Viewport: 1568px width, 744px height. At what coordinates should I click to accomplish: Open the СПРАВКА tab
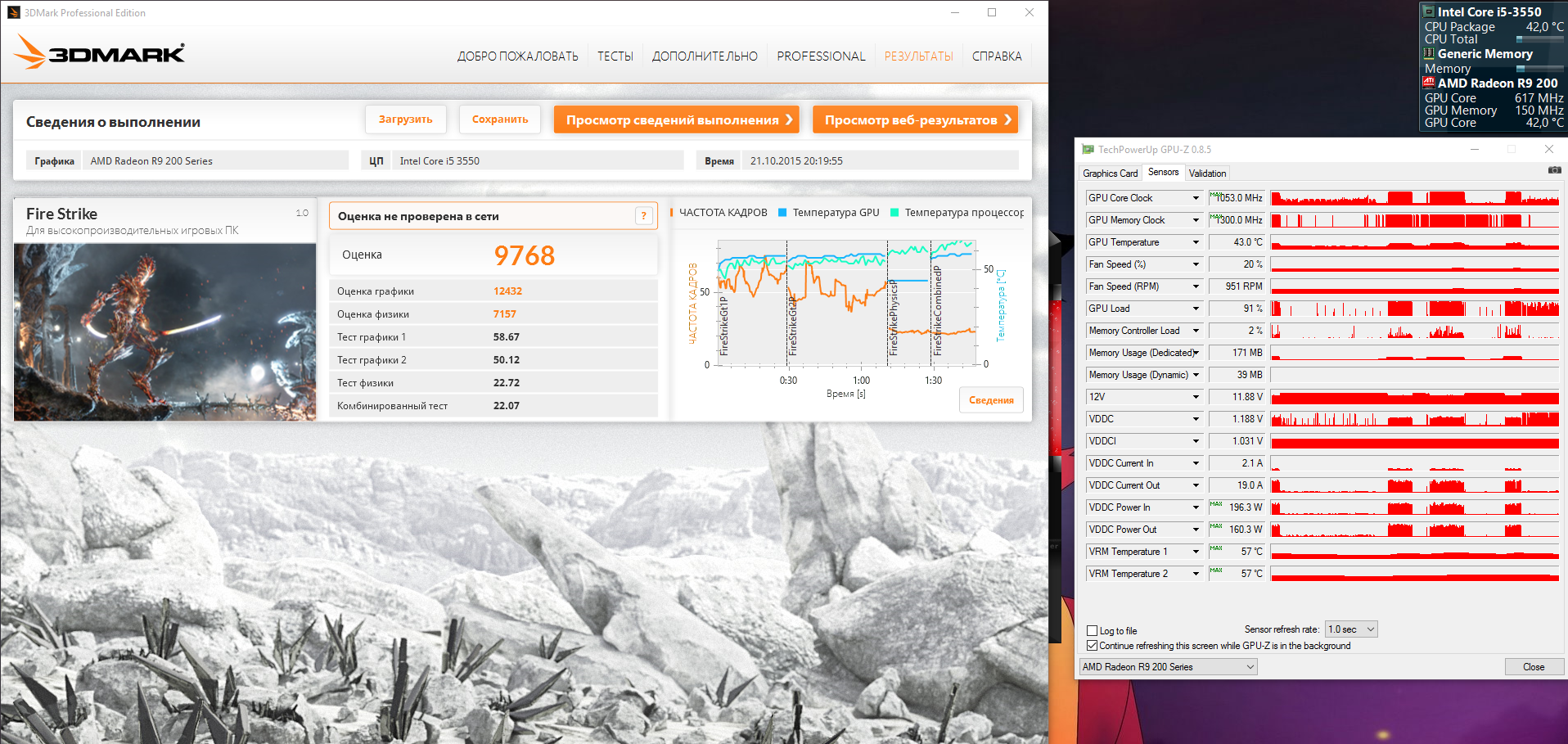click(x=997, y=56)
